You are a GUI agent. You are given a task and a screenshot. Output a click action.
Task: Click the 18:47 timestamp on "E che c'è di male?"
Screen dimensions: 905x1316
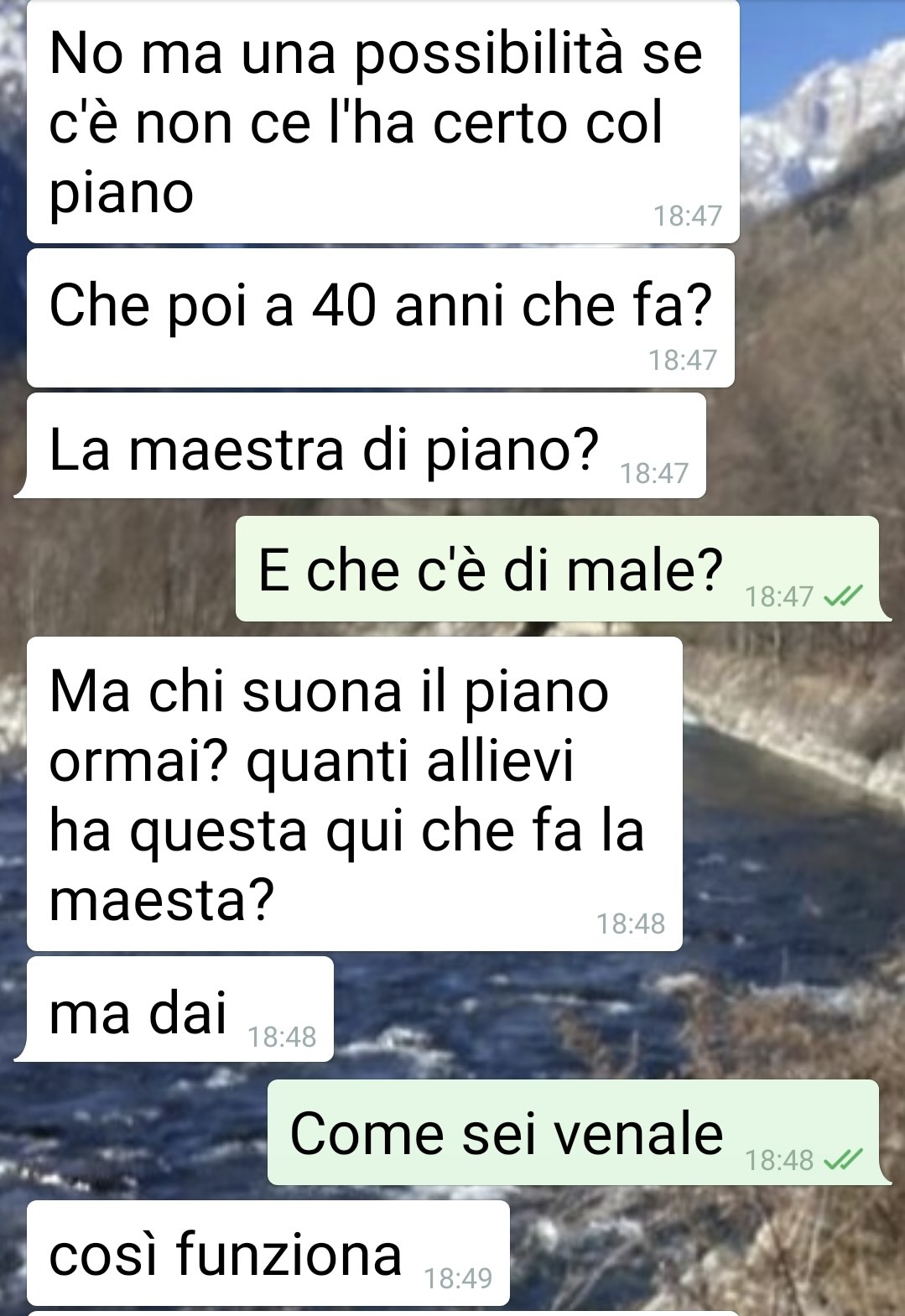pos(779,596)
